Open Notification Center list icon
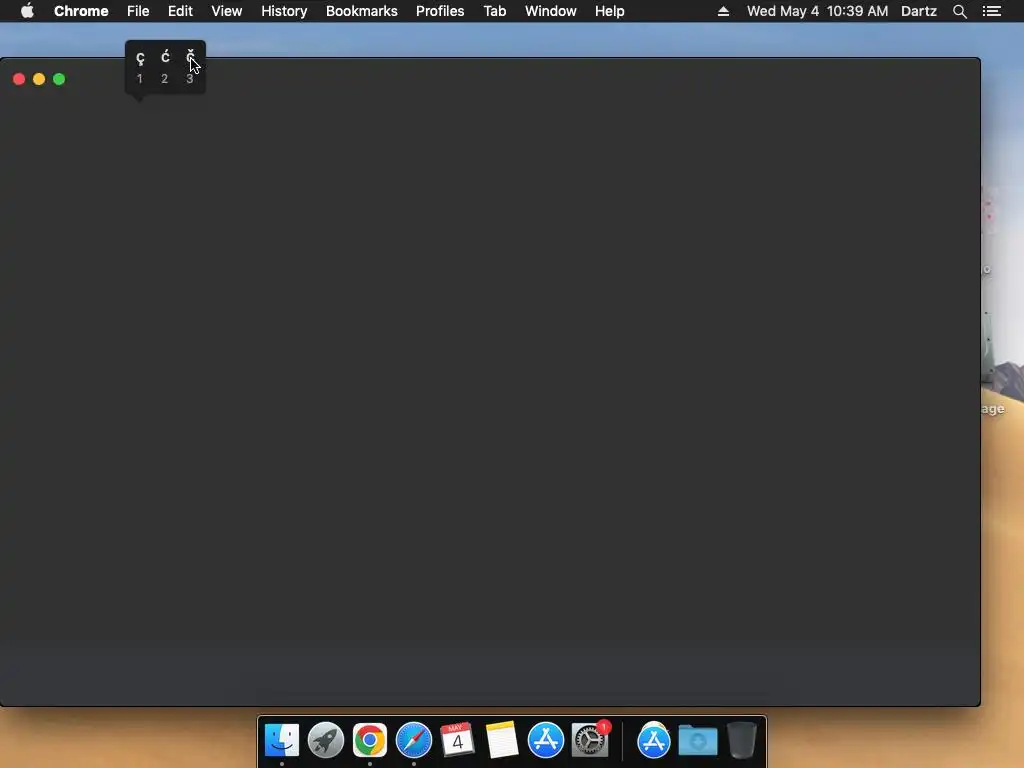 click(992, 11)
